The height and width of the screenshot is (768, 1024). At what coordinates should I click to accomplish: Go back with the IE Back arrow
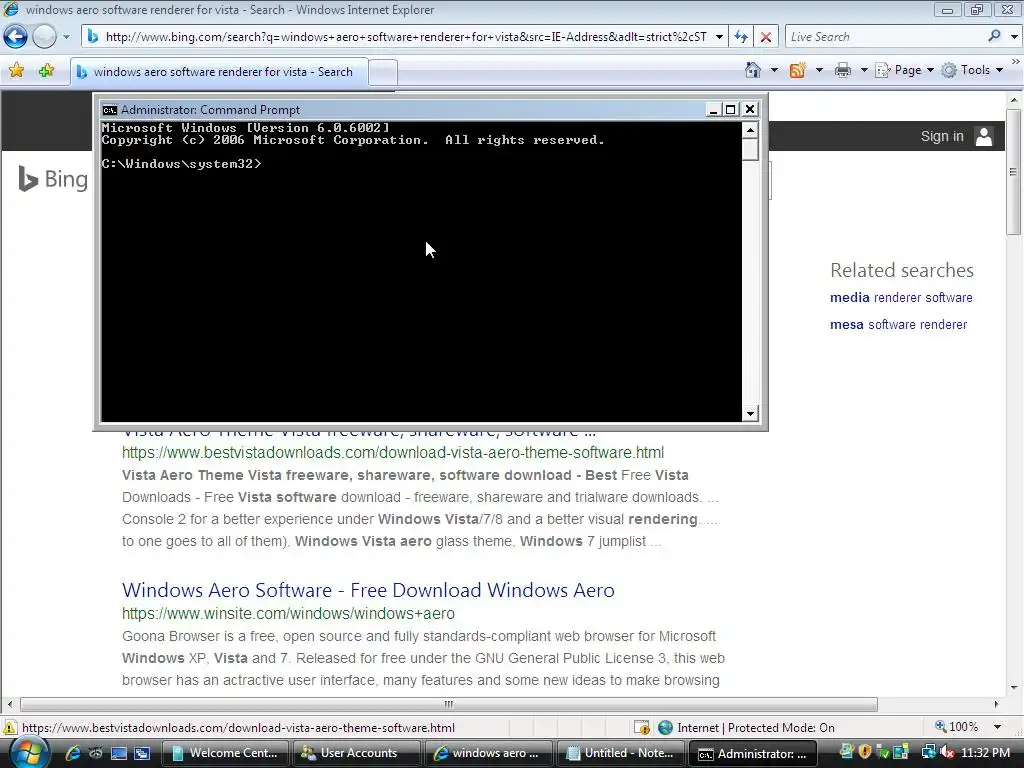coord(16,37)
